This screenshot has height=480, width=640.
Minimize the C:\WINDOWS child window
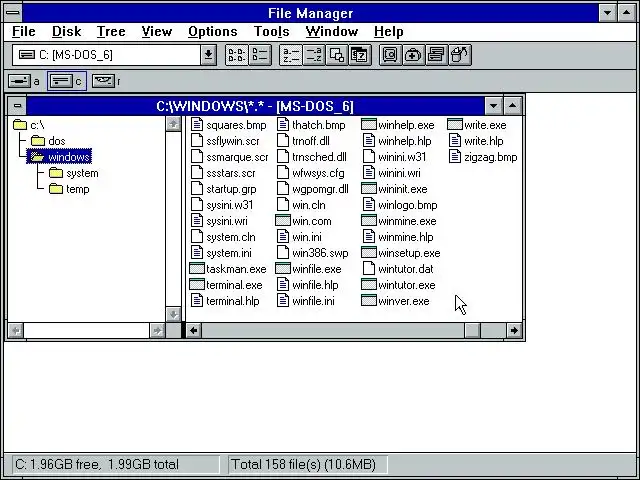point(493,106)
